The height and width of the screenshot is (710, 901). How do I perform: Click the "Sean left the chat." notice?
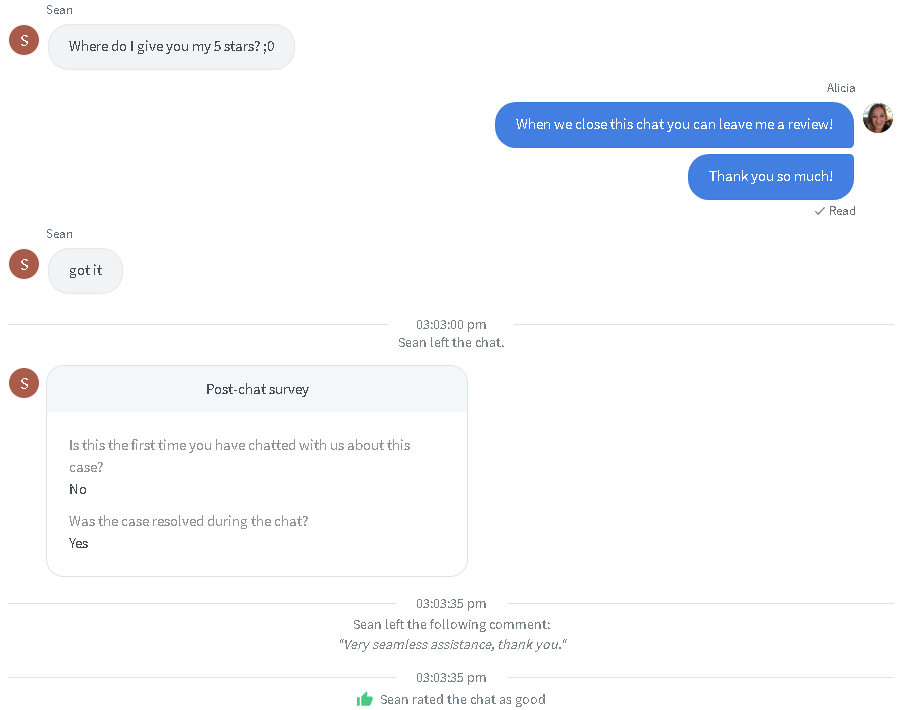tap(451, 342)
